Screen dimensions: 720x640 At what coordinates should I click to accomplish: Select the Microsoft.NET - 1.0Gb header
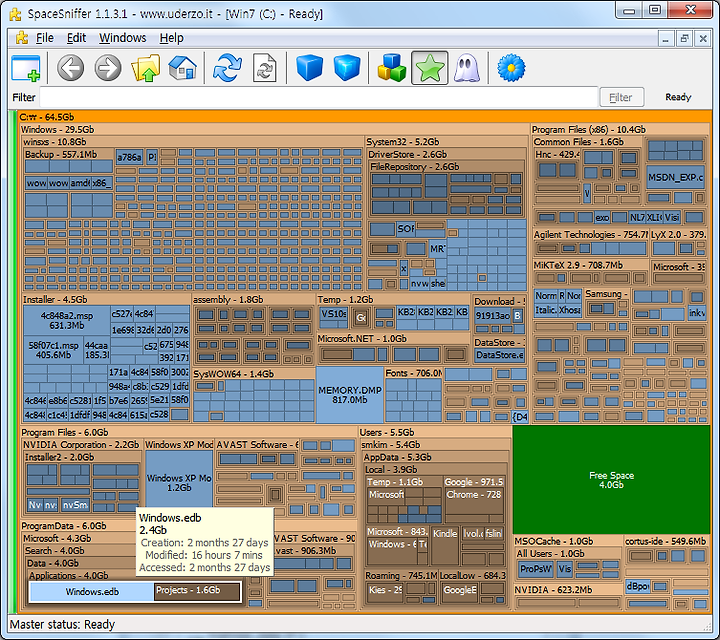click(x=394, y=338)
